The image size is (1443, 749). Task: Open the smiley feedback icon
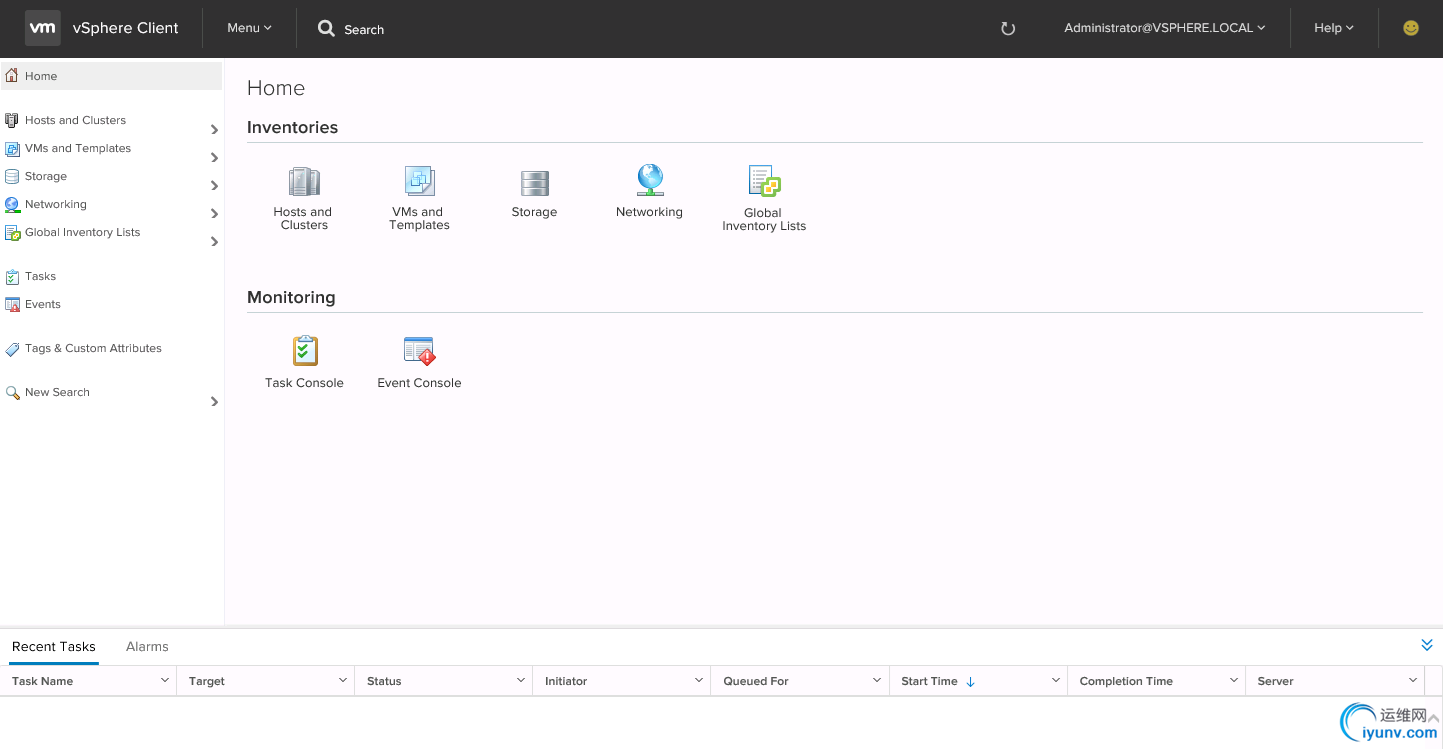[x=1411, y=28]
